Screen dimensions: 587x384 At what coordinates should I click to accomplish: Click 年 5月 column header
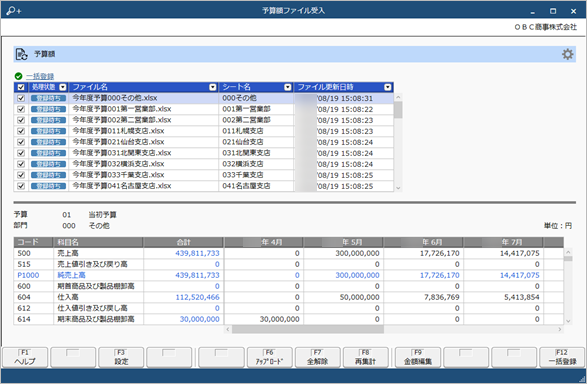click(343, 242)
